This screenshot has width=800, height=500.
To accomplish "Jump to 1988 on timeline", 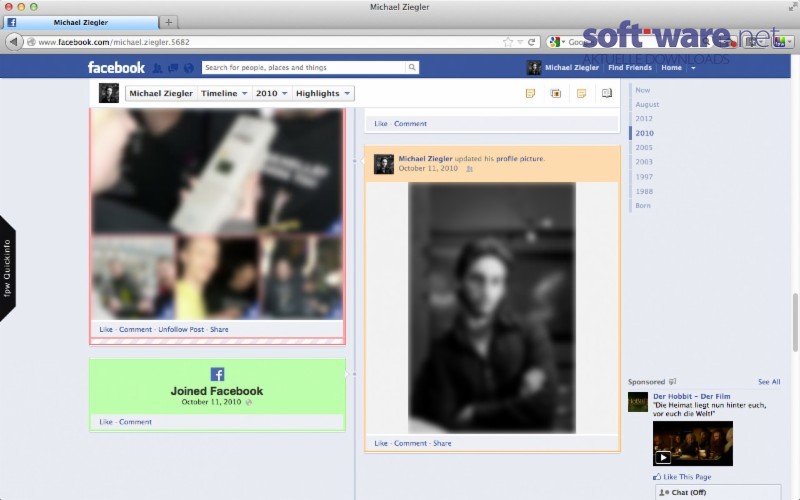I will pyautogui.click(x=643, y=191).
